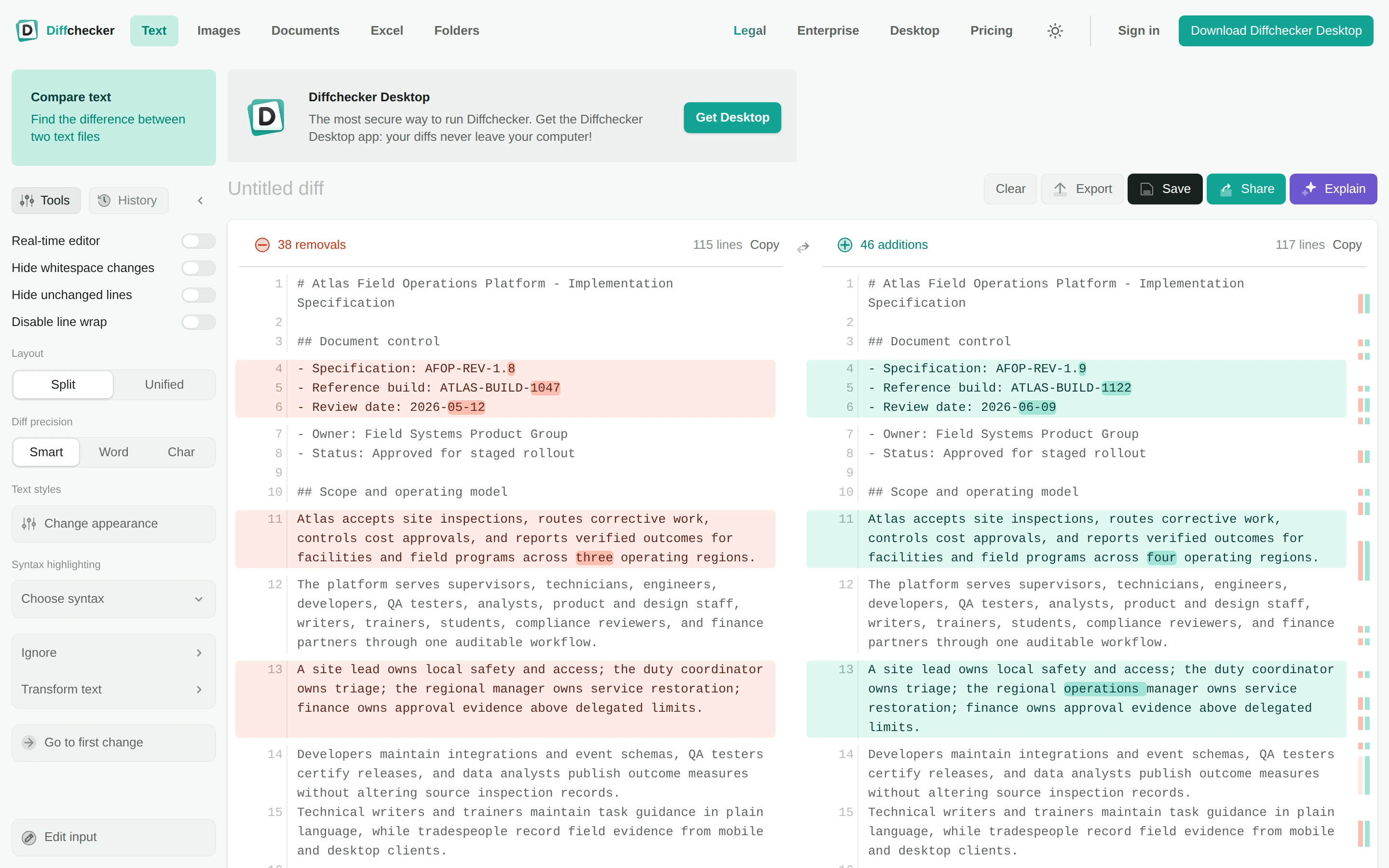This screenshot has width=1389, height=868.
Task: Click the green additions plus circle icon
Action: (x=845, y=245)
